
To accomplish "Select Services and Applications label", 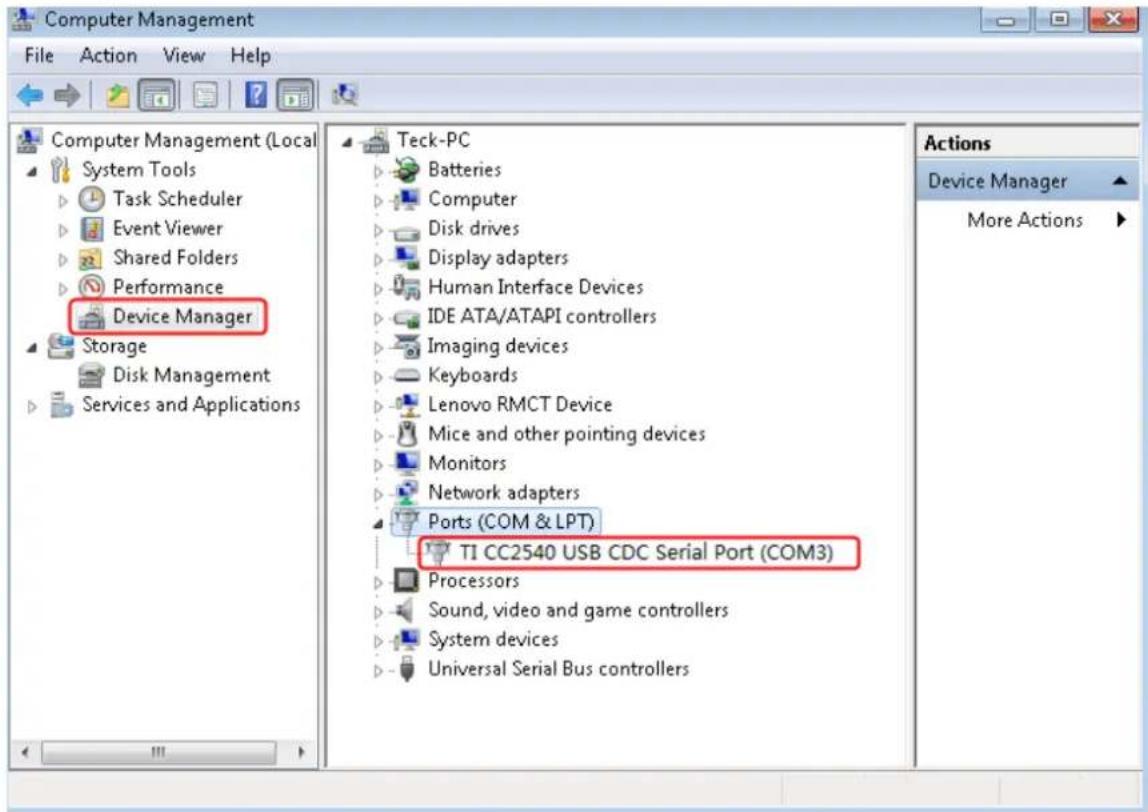I will 191,404.
